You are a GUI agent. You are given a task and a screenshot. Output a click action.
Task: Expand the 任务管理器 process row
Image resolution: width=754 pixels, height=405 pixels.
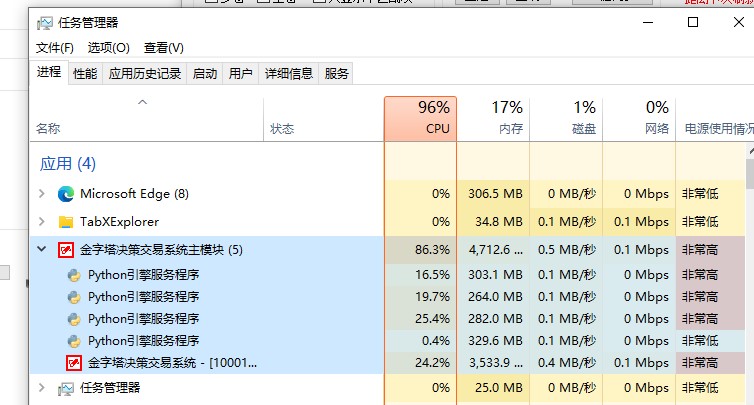[x=42, y=388]
